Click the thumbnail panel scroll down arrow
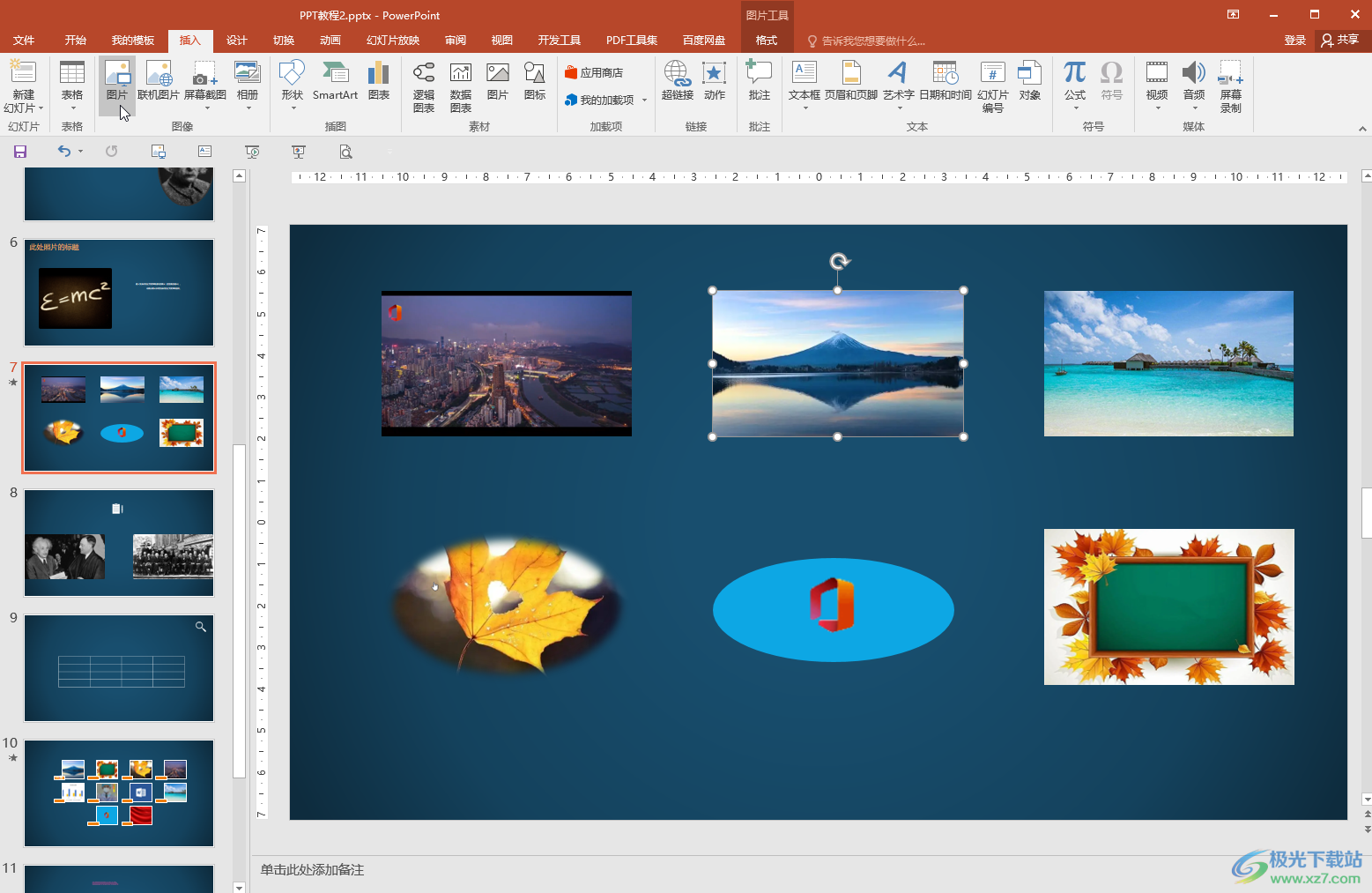Screen dimensions: 1372x893 tap(239, 887)
